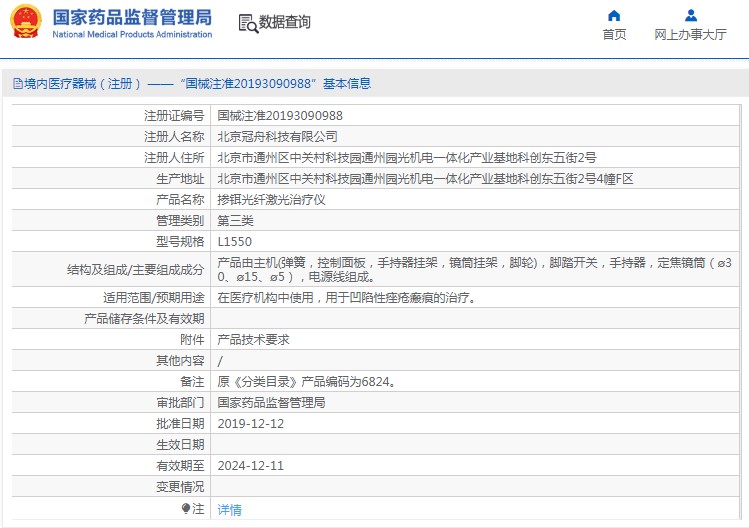Screen dimensions: 749x528
Task: Click the 网上办事大厅 text link
Action: 690,34
